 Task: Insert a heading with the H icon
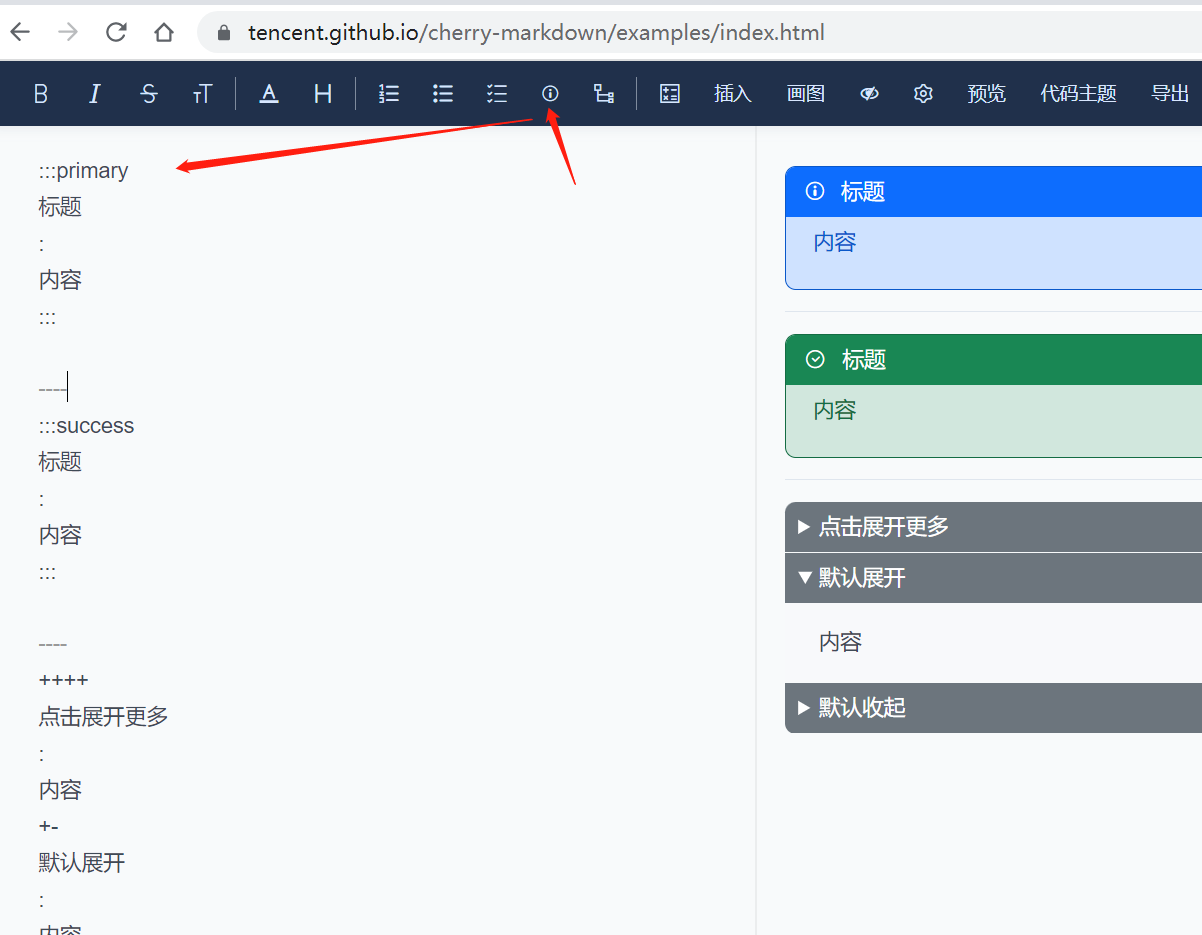[322, 93]
